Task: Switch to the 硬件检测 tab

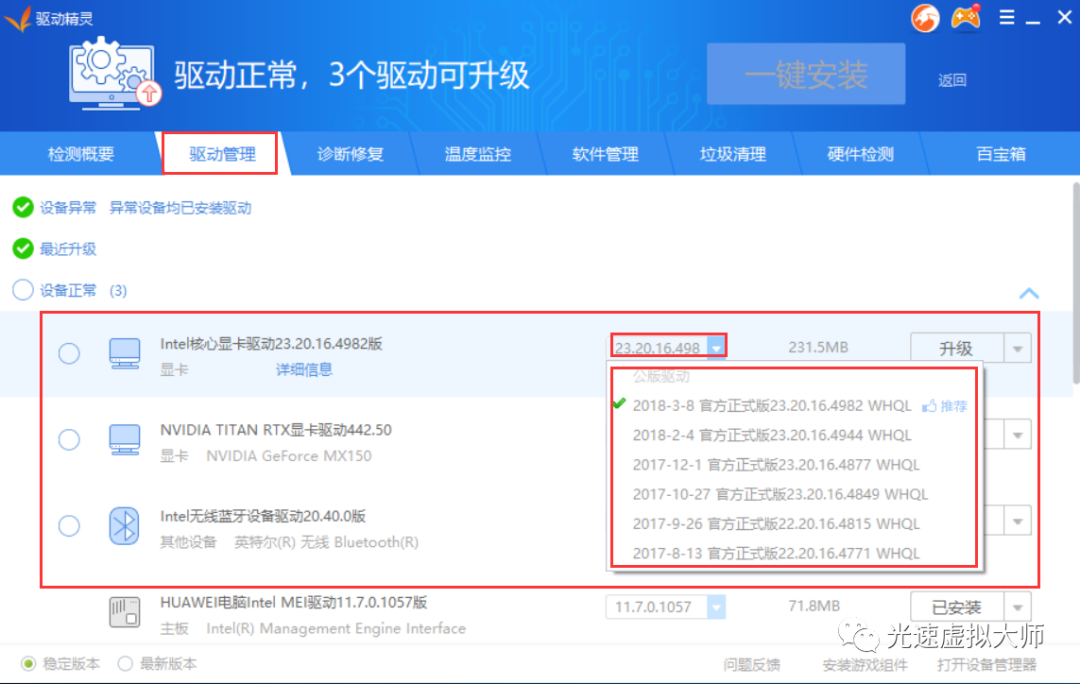Action: [x=860, y=154]
